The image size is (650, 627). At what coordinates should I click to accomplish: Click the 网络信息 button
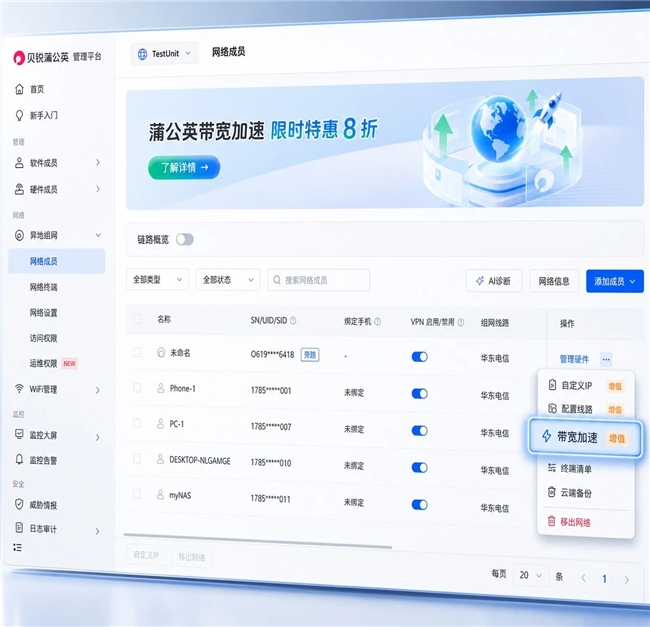[554, 281]
